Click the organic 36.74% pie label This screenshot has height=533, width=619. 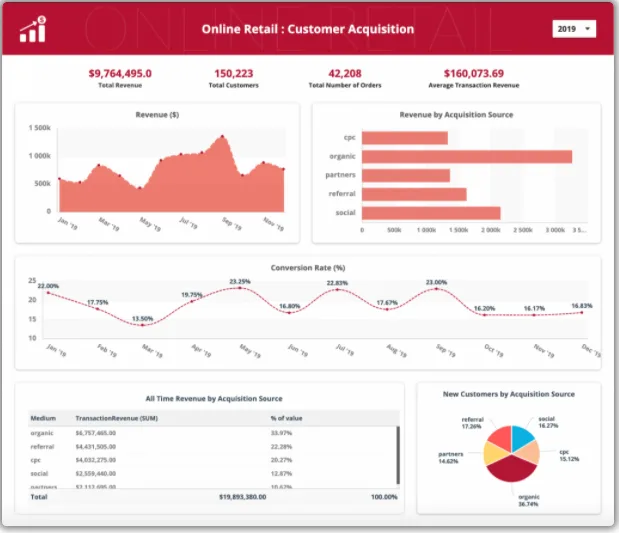point(529,501)
